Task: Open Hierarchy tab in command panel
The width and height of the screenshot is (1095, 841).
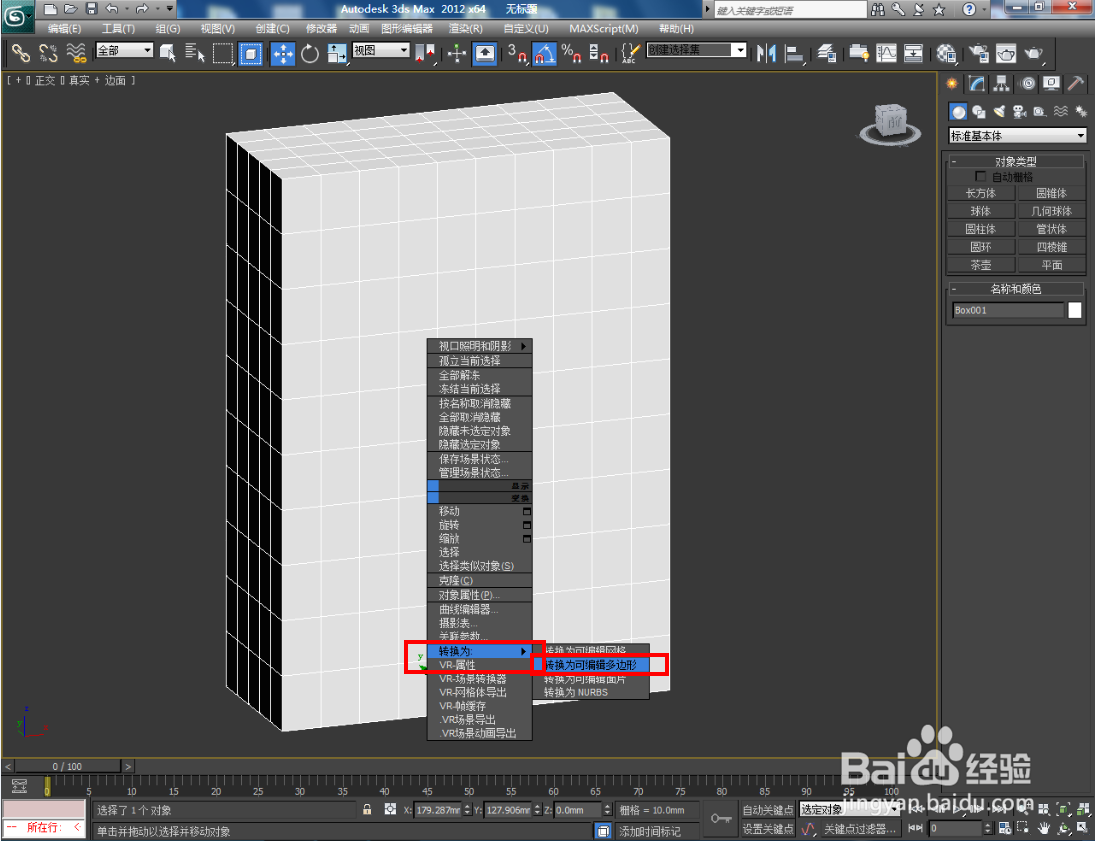Action: pyautogui.click(x=1001, y=85)
